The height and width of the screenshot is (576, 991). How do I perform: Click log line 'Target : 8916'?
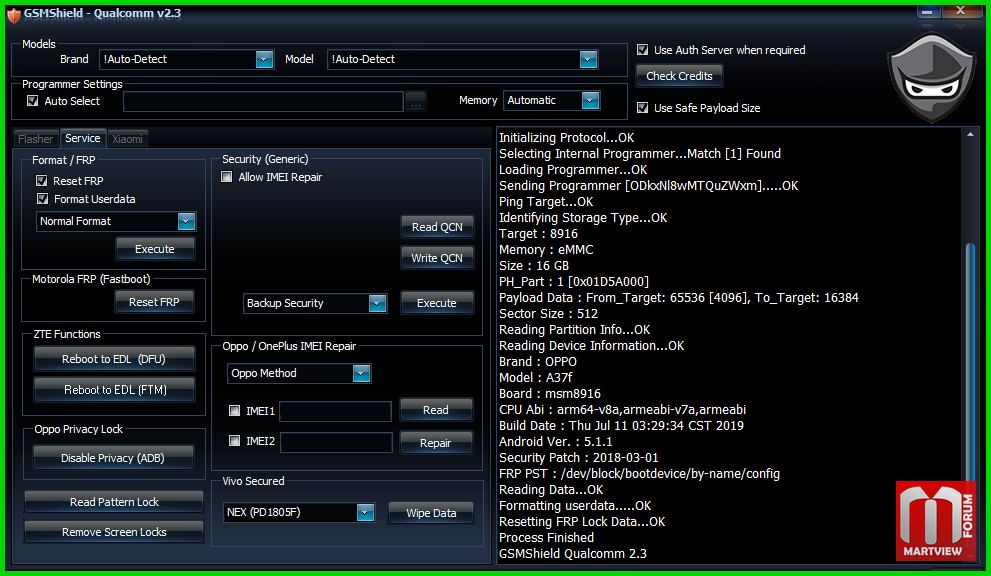(538, 233)
